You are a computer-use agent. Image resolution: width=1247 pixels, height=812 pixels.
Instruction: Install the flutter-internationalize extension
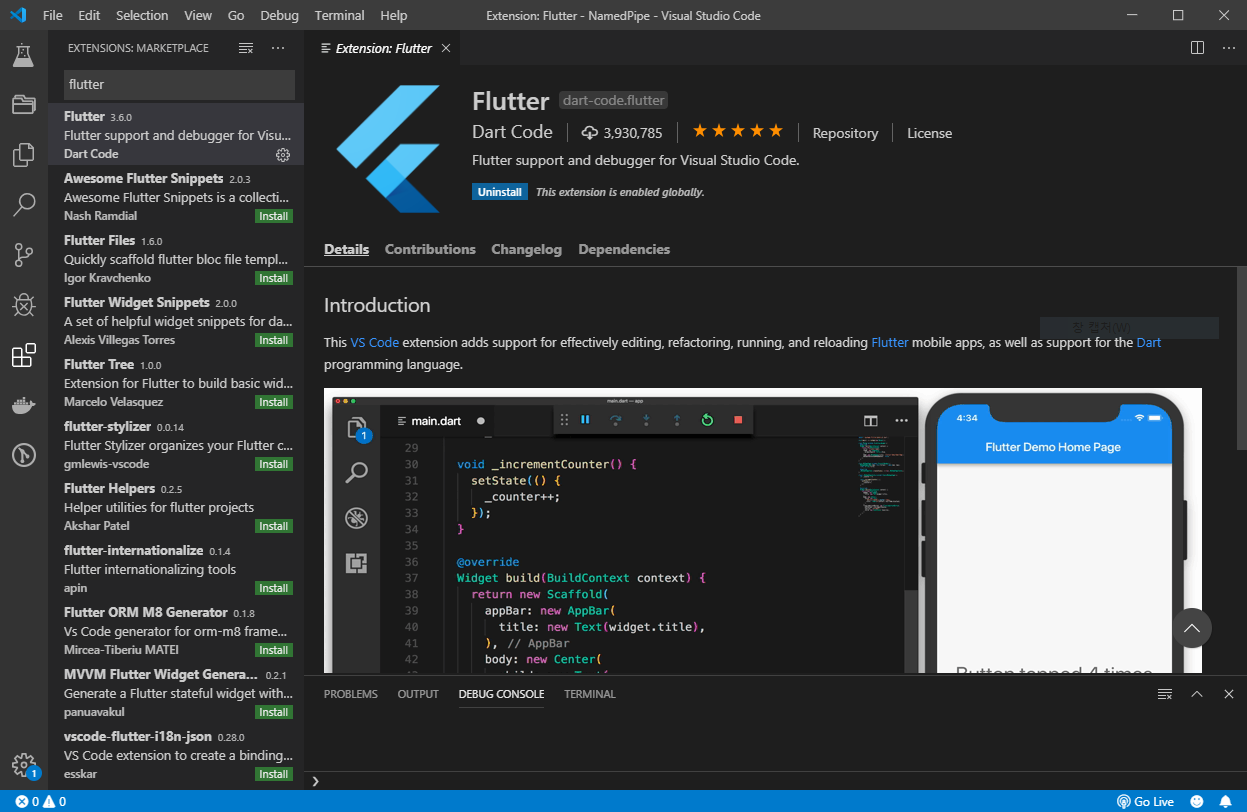(x=273, y=588)
